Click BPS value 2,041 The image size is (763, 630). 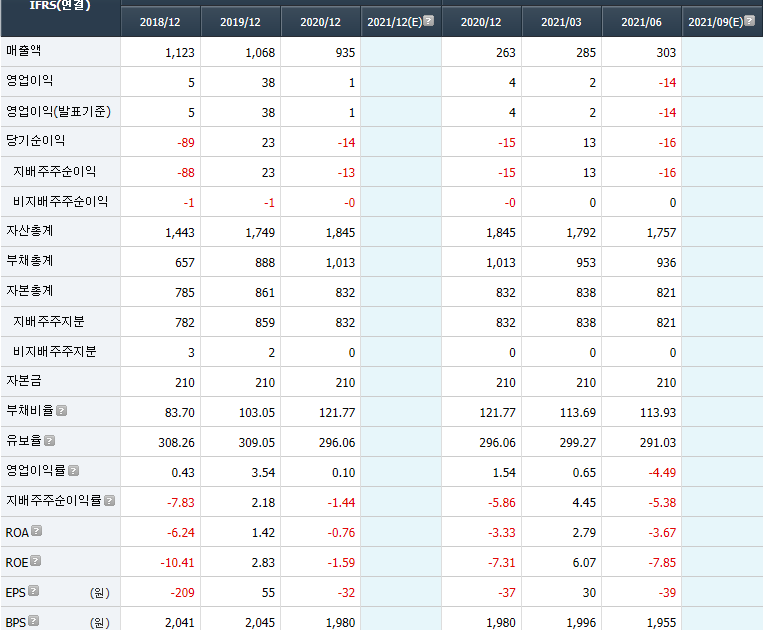tap(180, 623)
